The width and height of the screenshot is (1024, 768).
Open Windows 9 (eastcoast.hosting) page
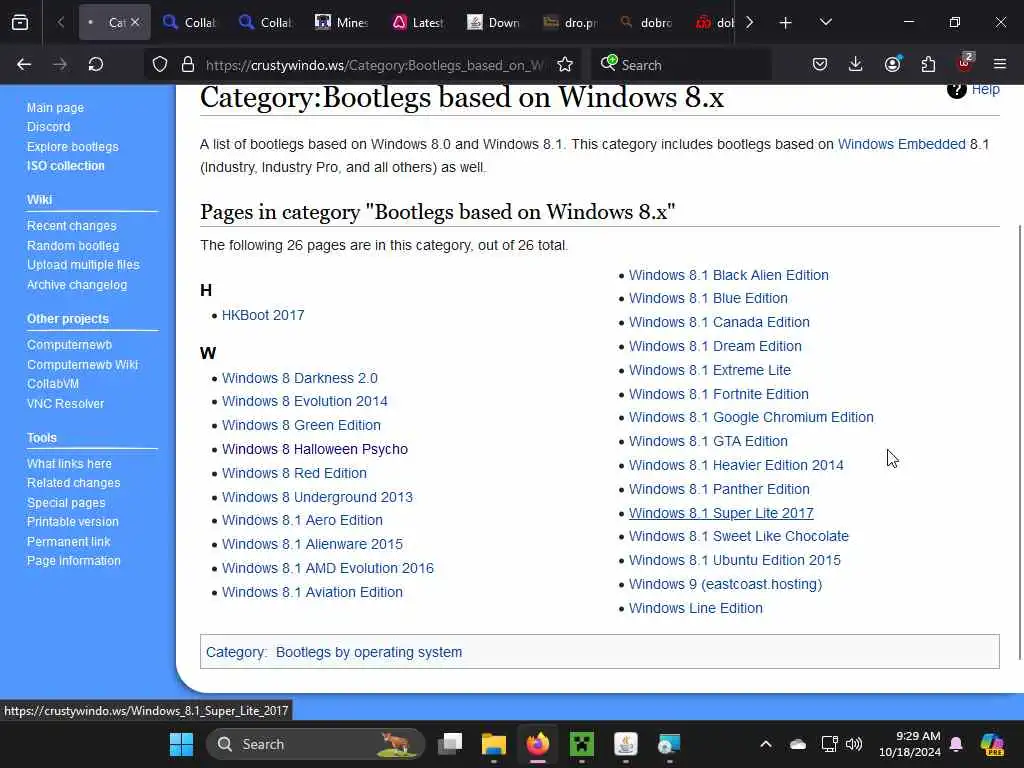pos(726,584)
